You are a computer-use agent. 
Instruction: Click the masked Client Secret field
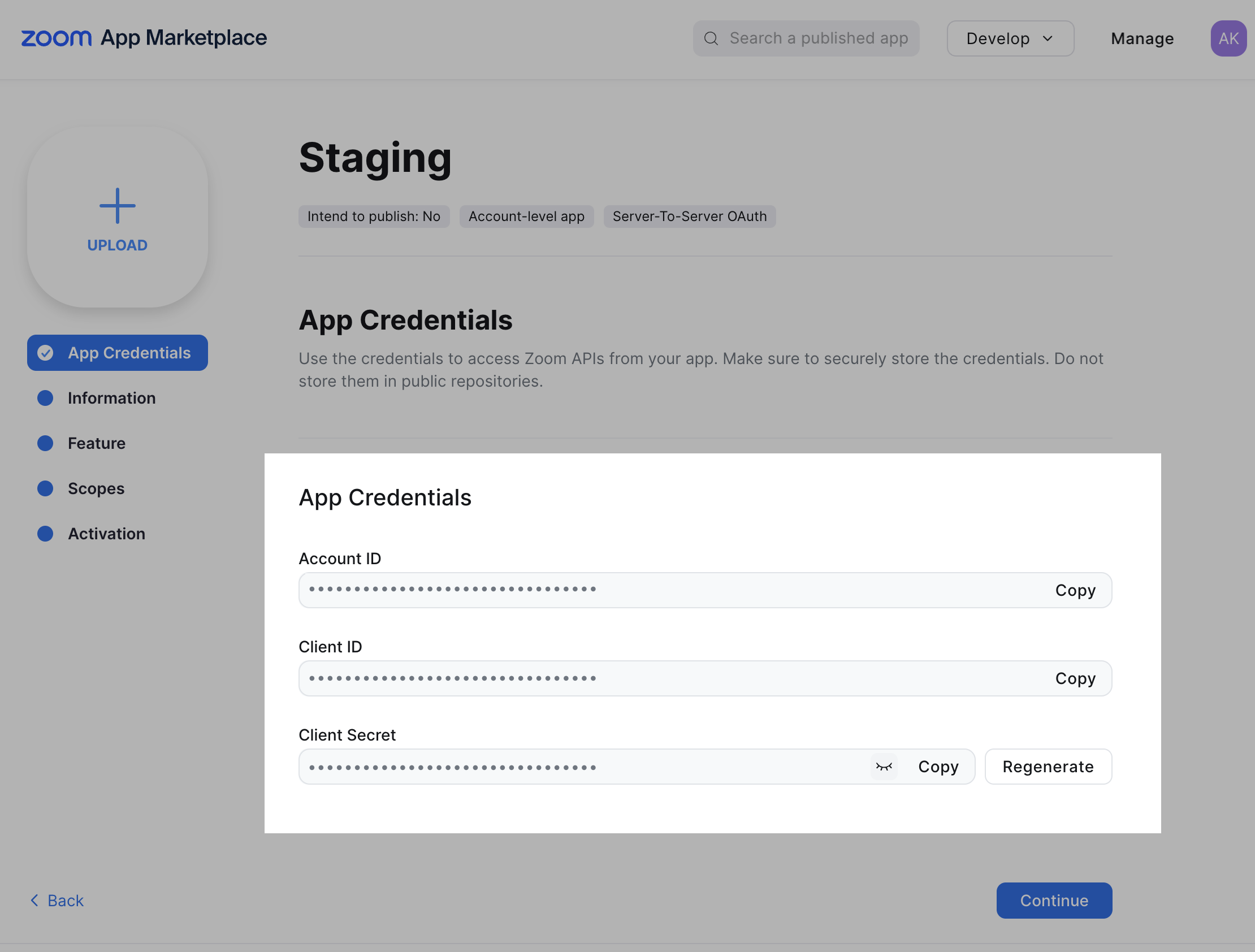[637, 767]
